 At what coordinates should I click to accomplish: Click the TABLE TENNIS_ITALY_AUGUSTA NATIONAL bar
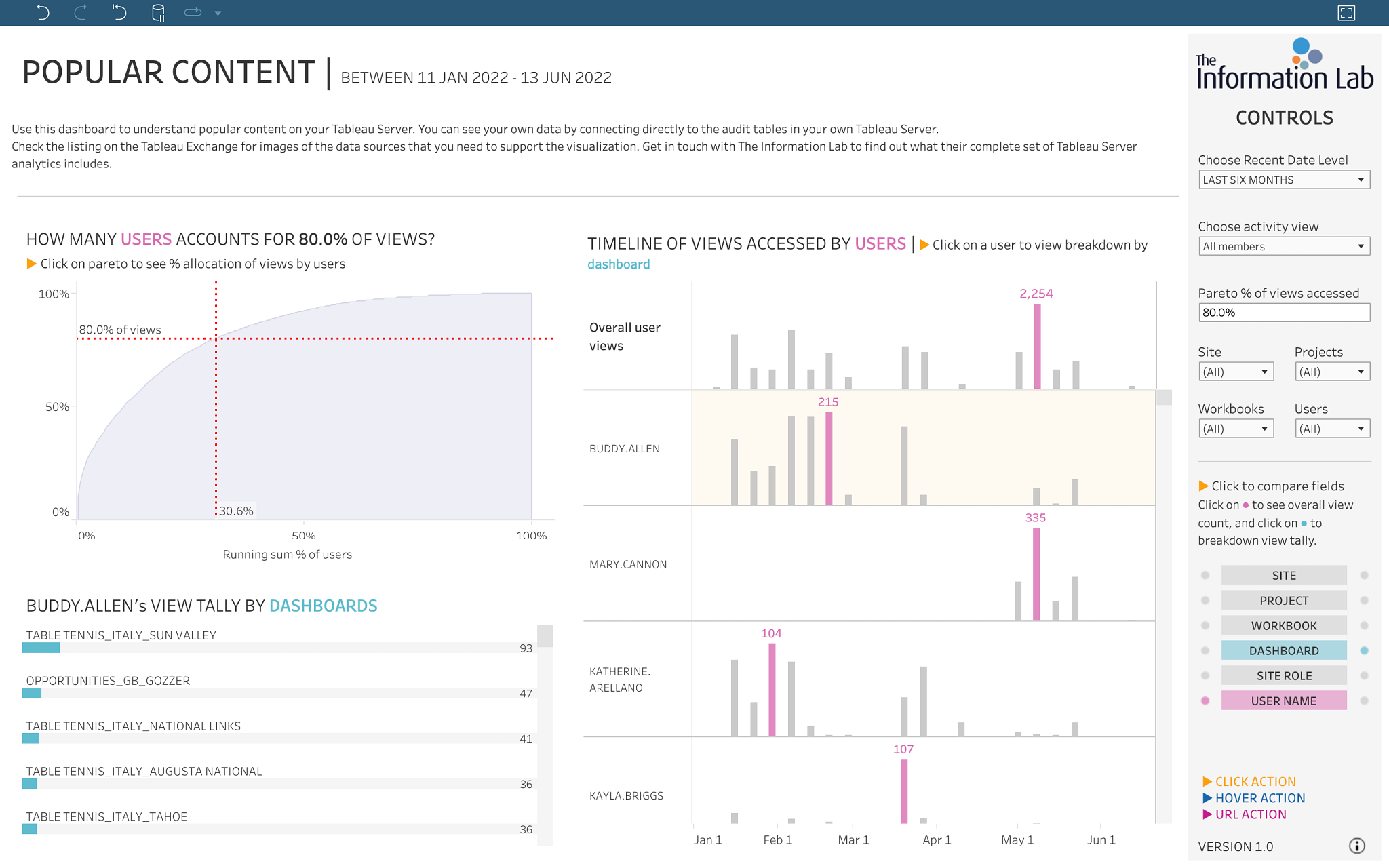[29, 784]
